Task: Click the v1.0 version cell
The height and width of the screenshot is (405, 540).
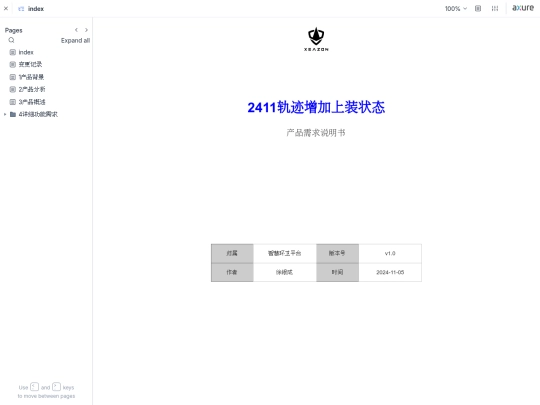Action: (x=390, y=253)
